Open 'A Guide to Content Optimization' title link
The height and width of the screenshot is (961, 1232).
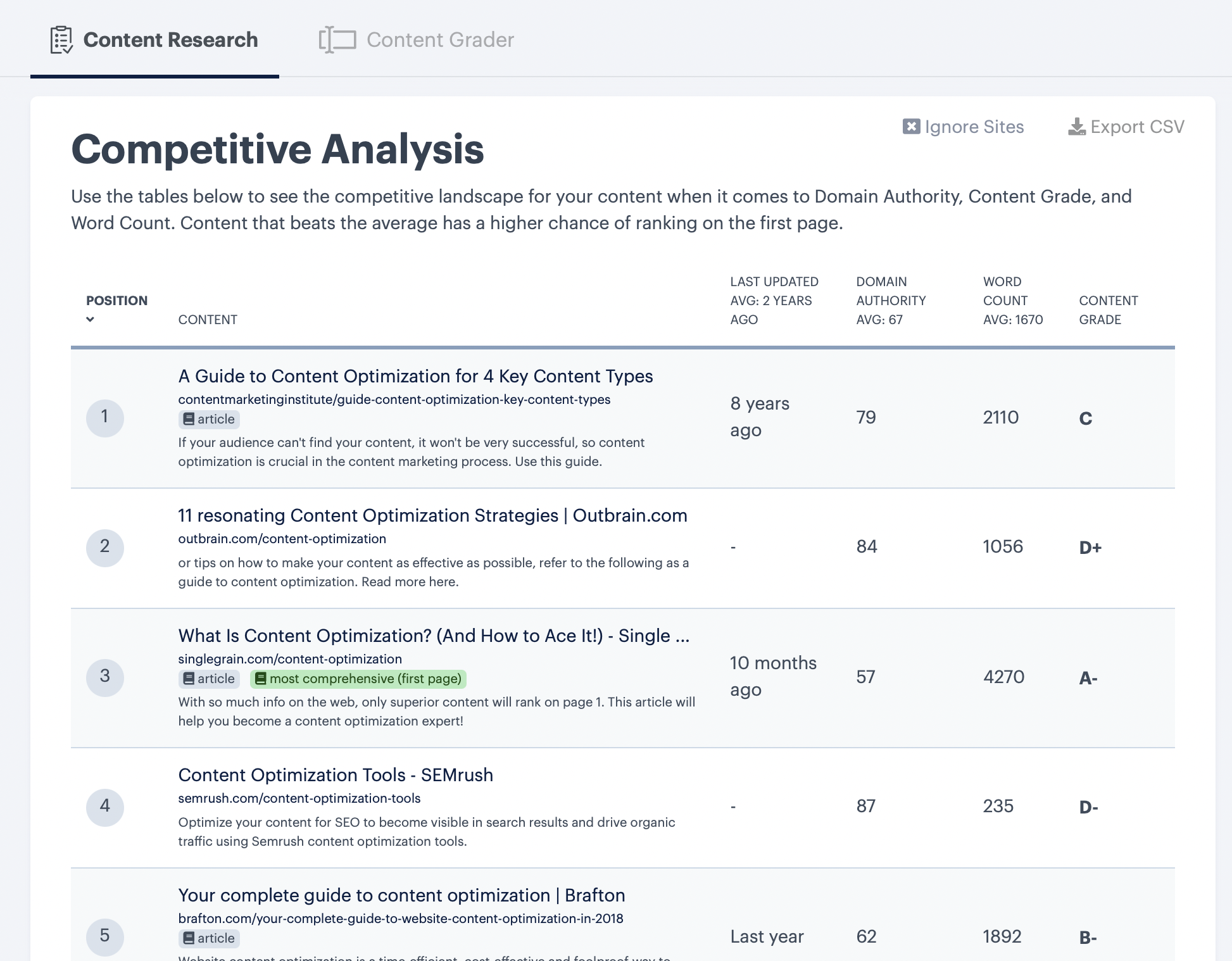click(415, 376)
